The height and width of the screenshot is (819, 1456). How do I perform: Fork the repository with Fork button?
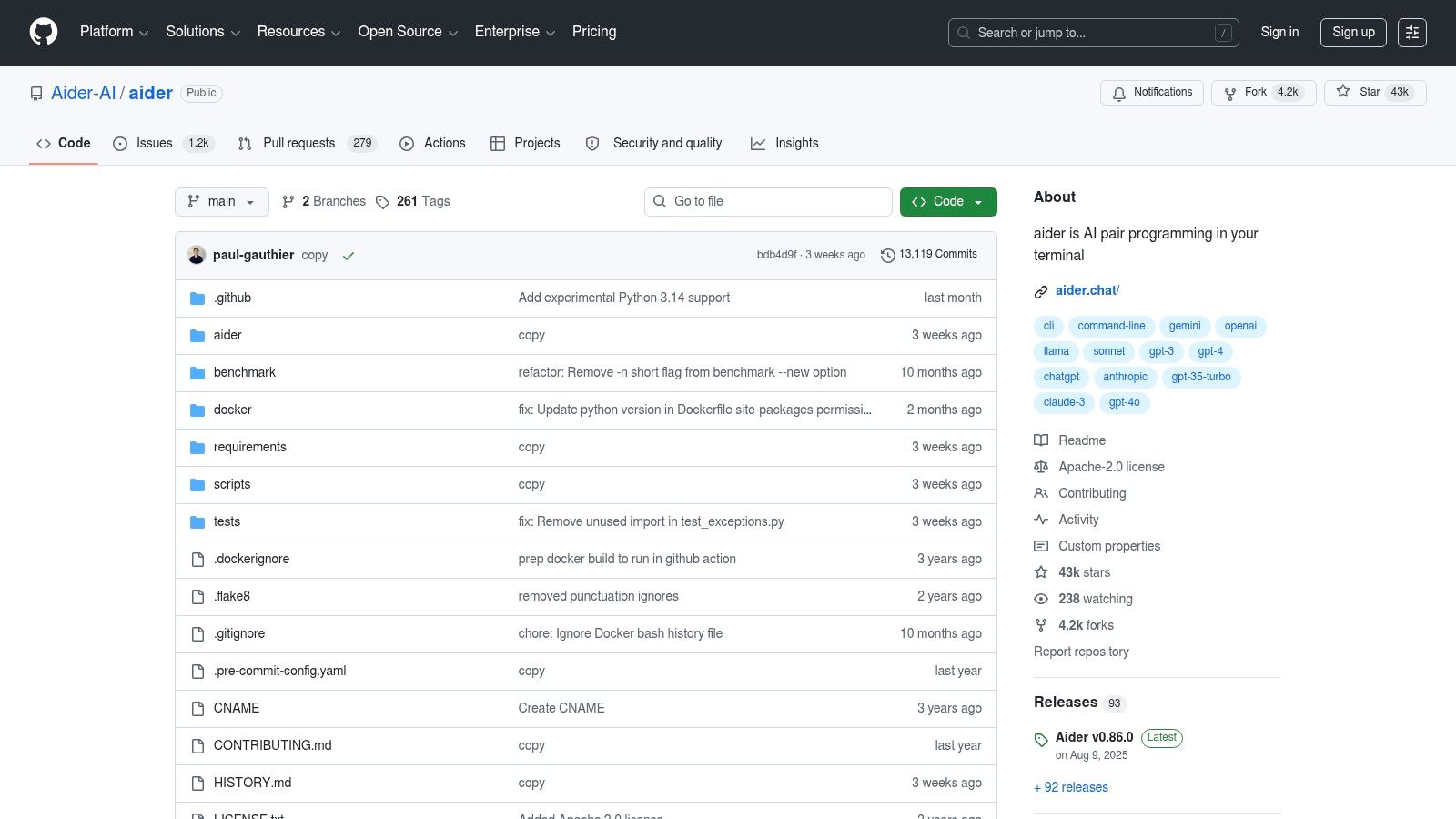[1263, 93]
